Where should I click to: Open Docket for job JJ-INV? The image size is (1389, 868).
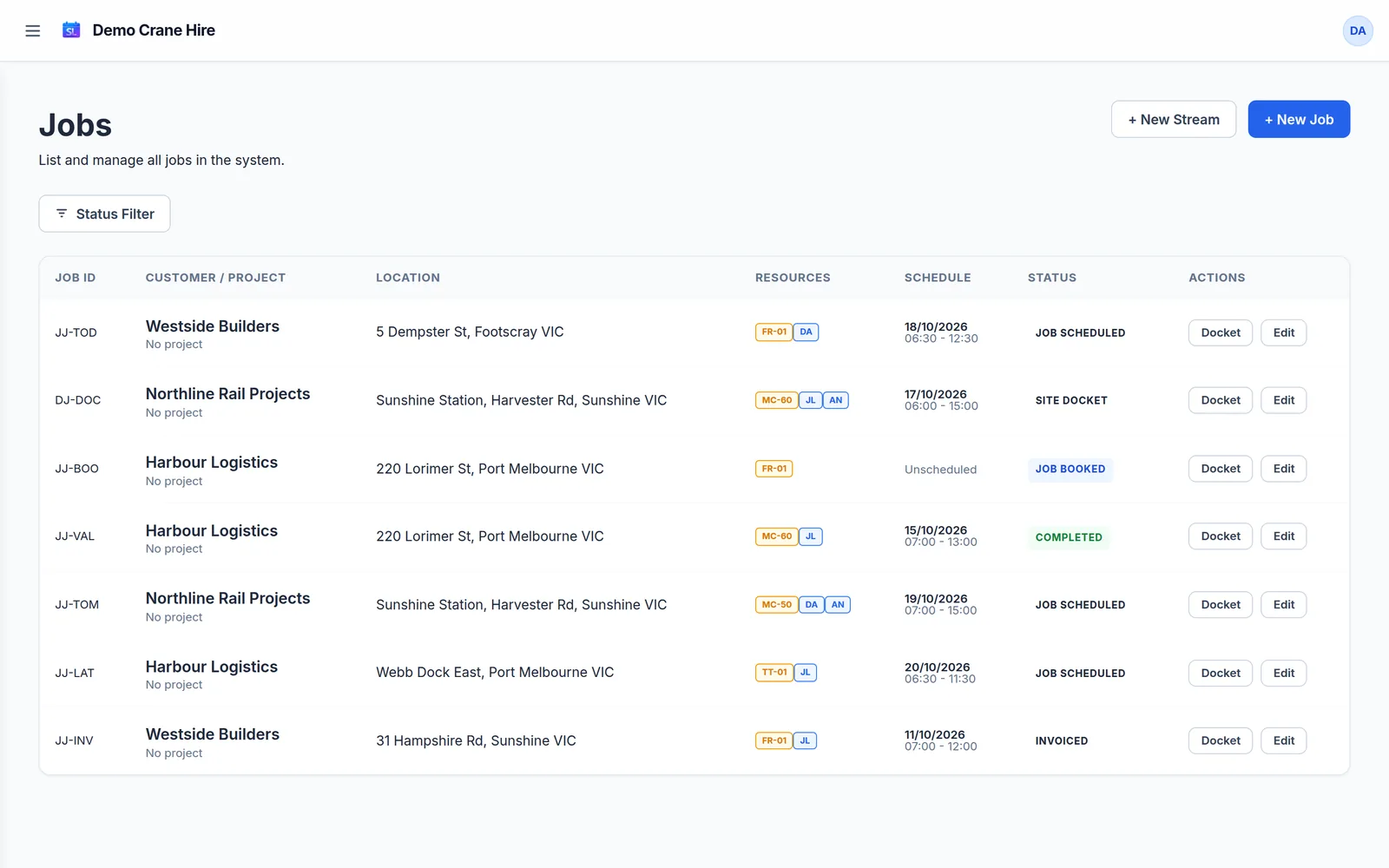1221,740
